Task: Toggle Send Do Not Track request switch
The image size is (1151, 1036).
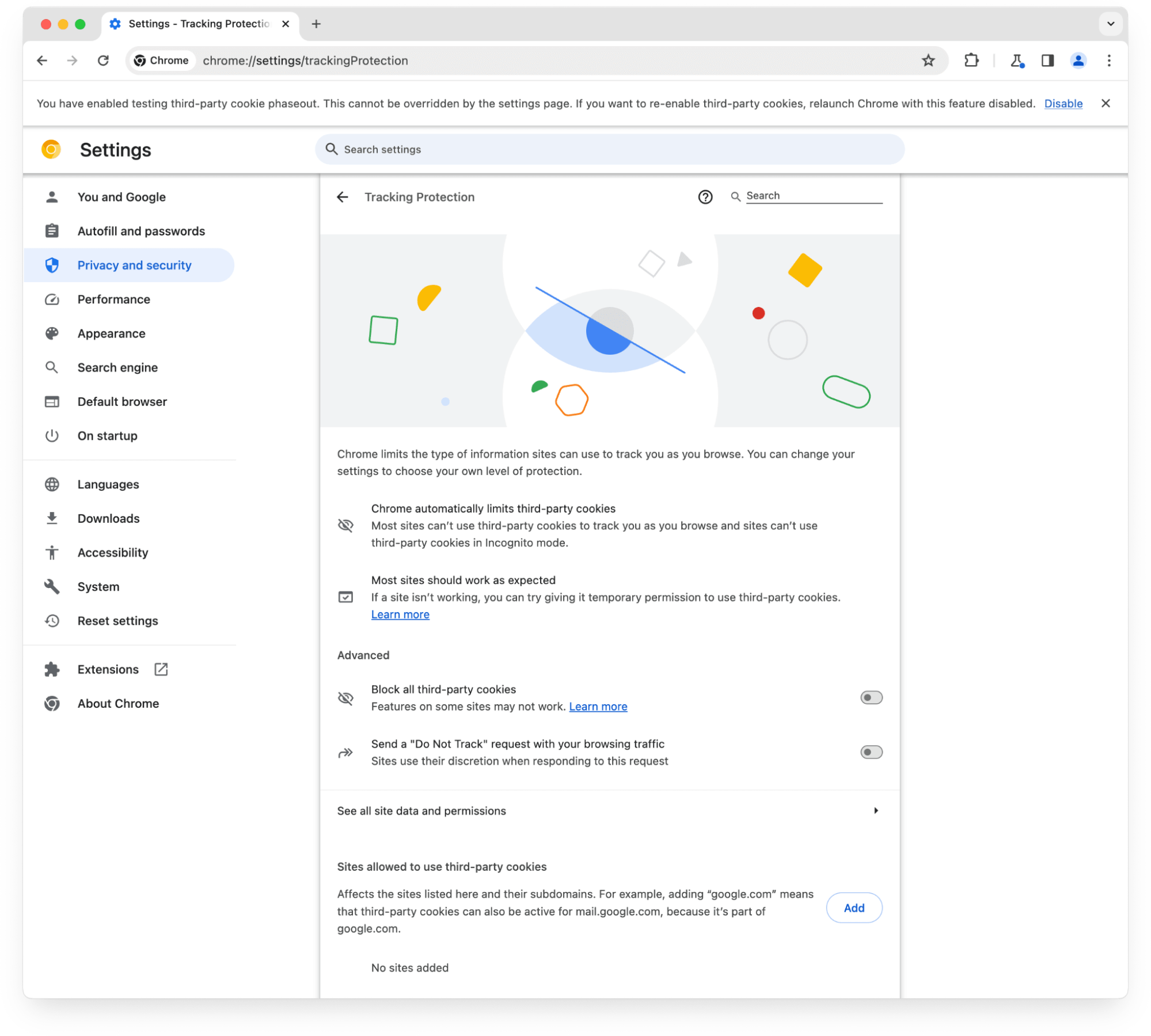Action: click(x=870, y=751)
